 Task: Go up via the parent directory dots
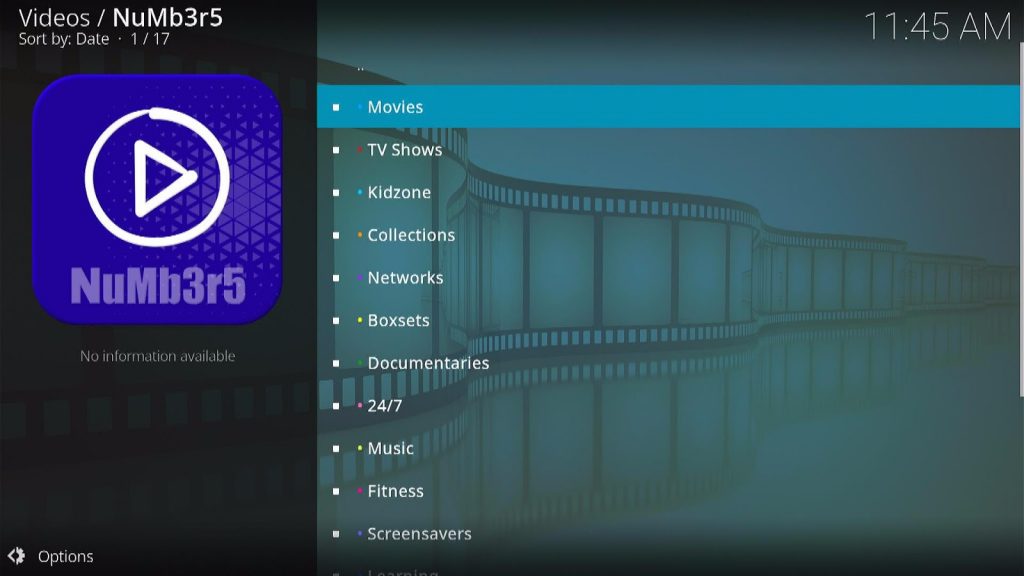360,68
